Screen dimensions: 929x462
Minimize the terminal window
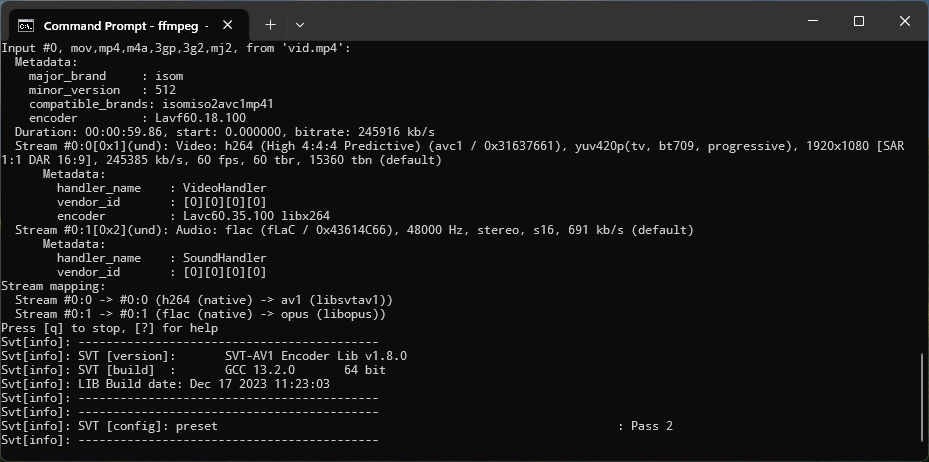[813, 21]
